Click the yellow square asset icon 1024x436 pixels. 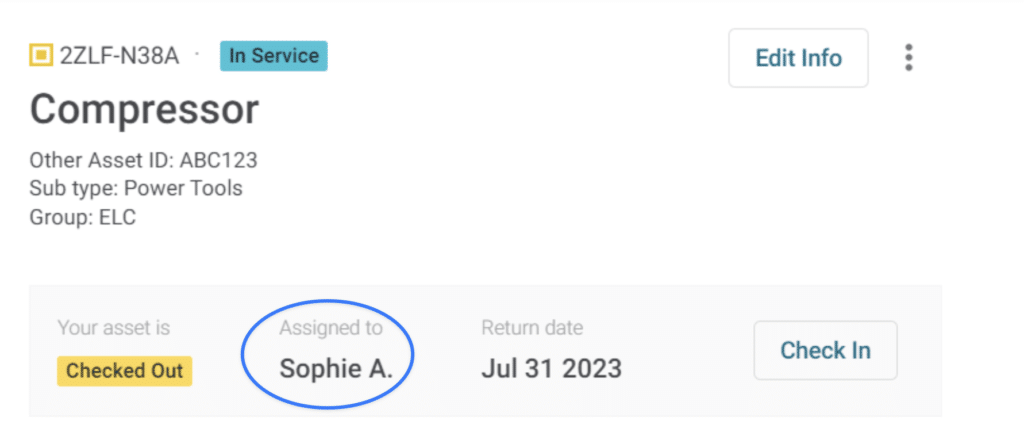[x=41, y=56]
